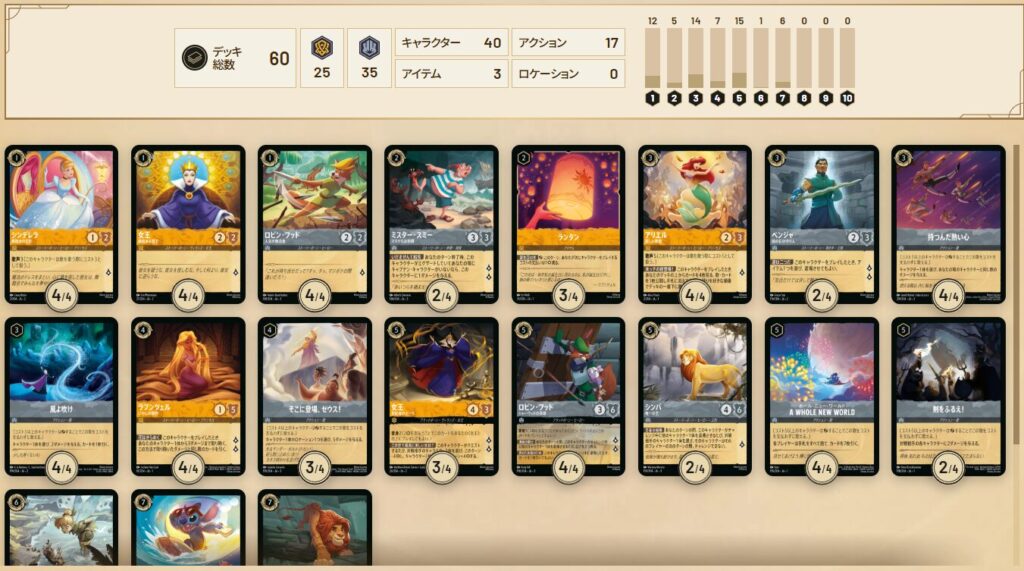Open the シンデレラ card thumbnail
1024x571 pixels.
coord(61,224)
